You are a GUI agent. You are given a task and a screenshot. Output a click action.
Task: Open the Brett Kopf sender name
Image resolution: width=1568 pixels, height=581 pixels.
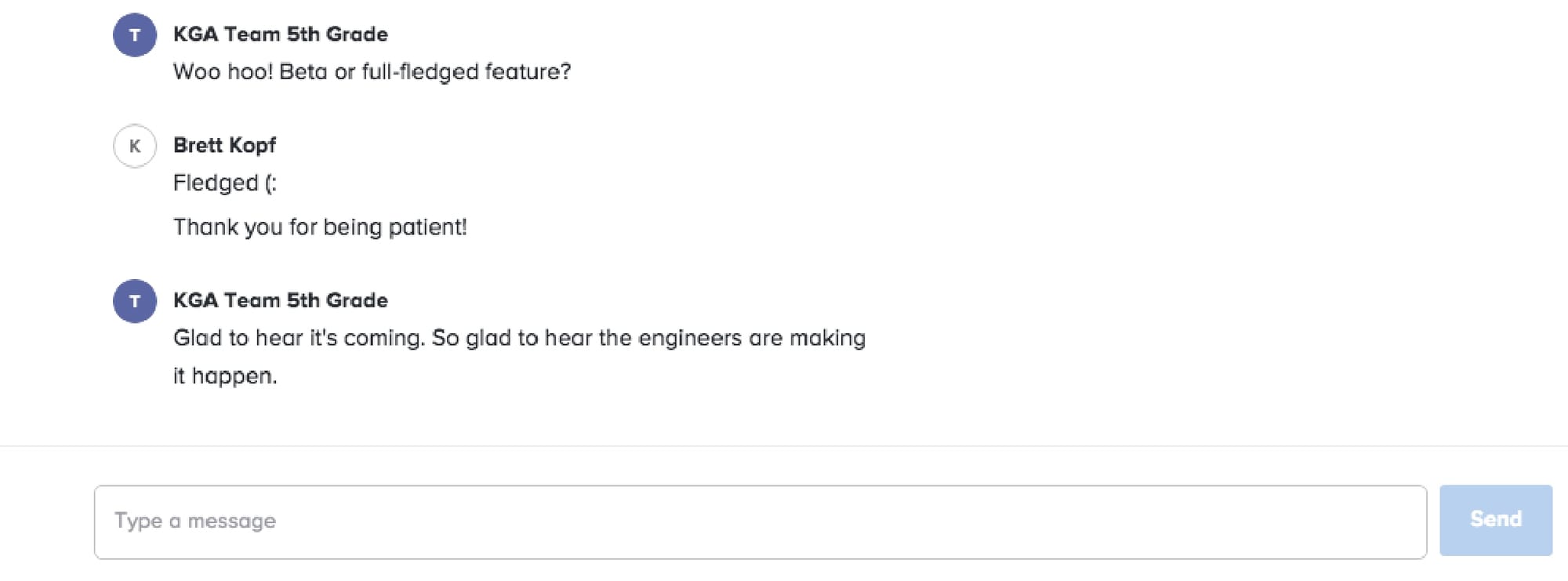click(x=224, y=145)
